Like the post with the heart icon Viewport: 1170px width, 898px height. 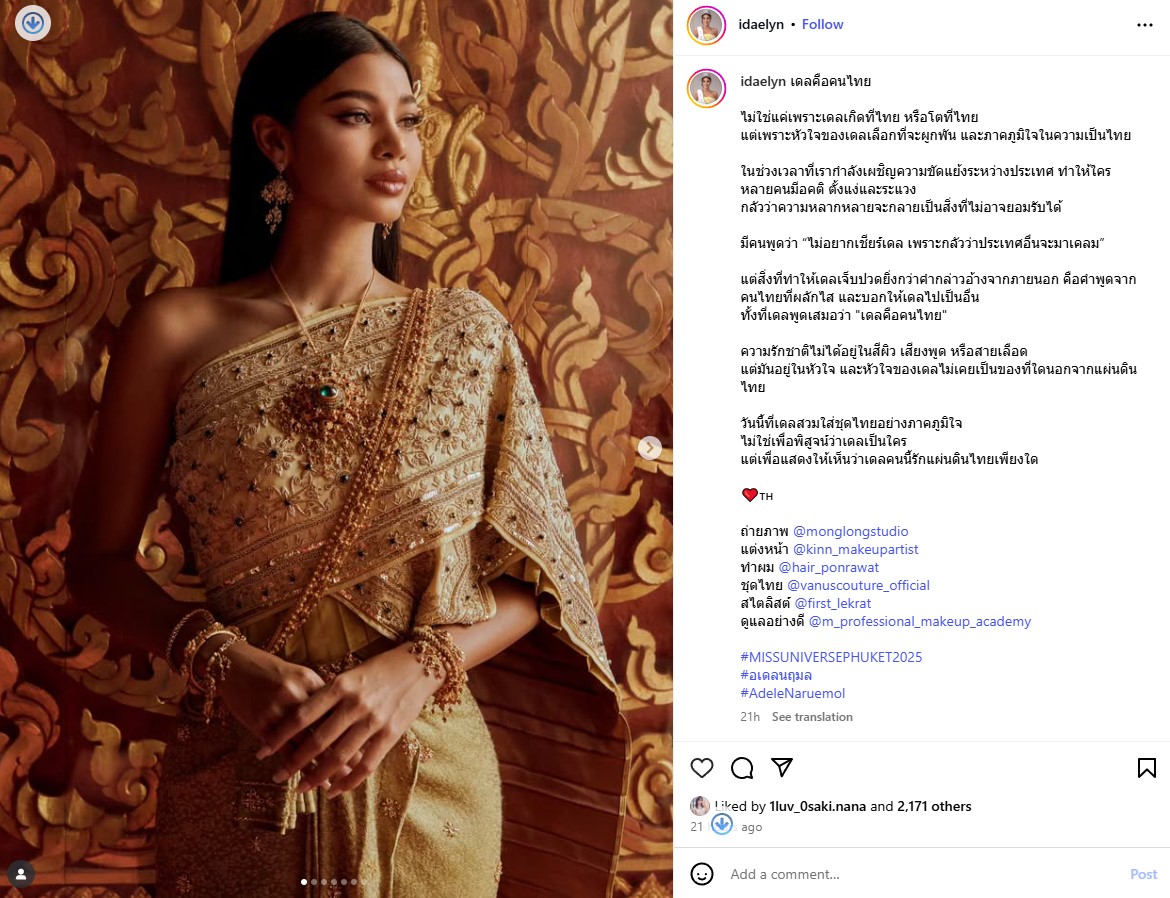tap(701, 767)
